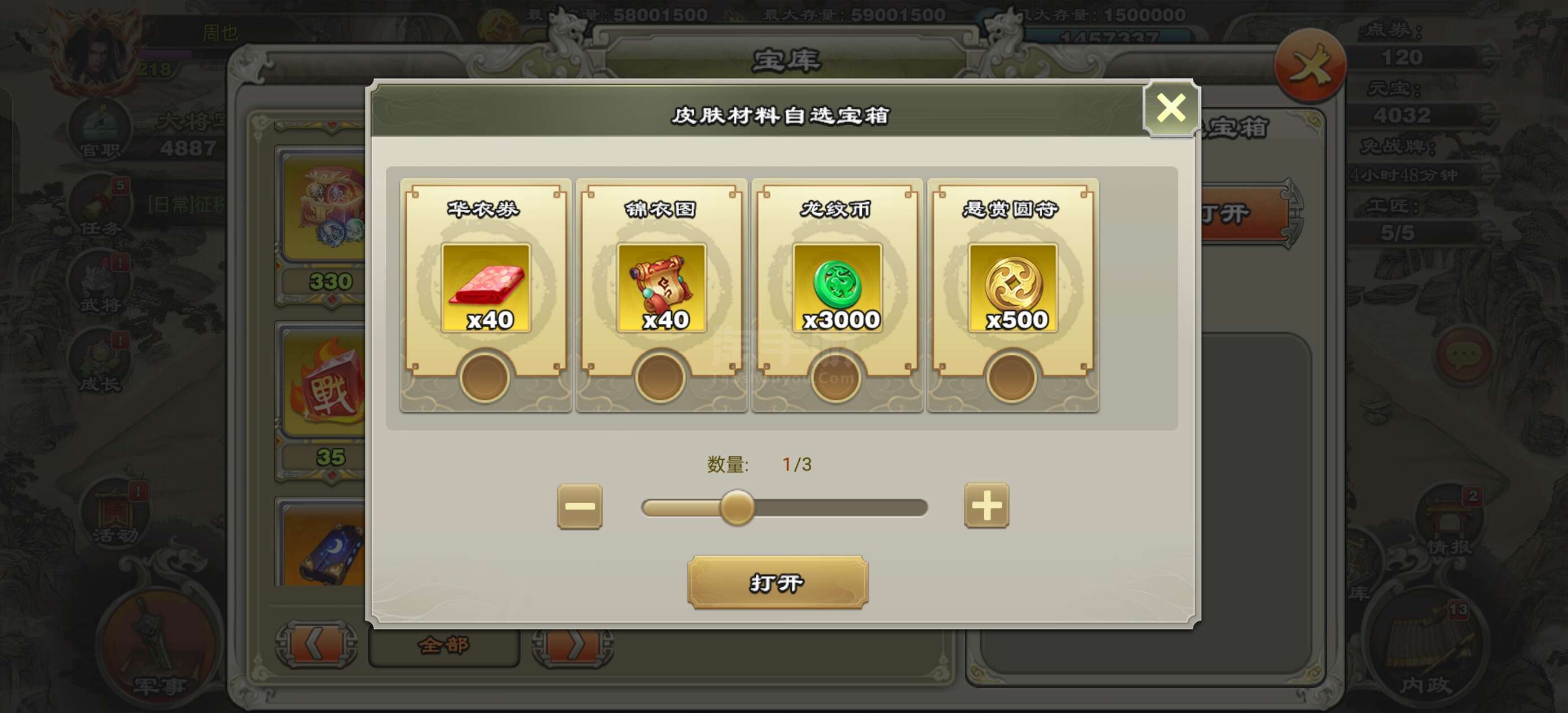
Task: Go to previous page with left arrow
Action: 316,644
